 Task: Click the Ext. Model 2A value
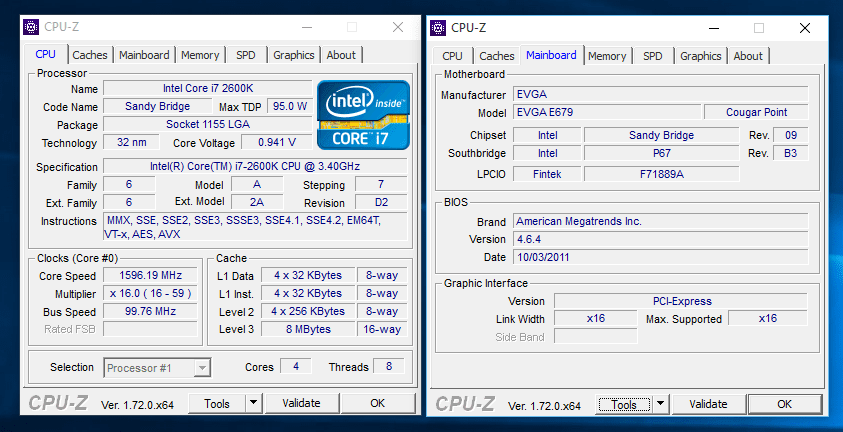tap(257, 202)
